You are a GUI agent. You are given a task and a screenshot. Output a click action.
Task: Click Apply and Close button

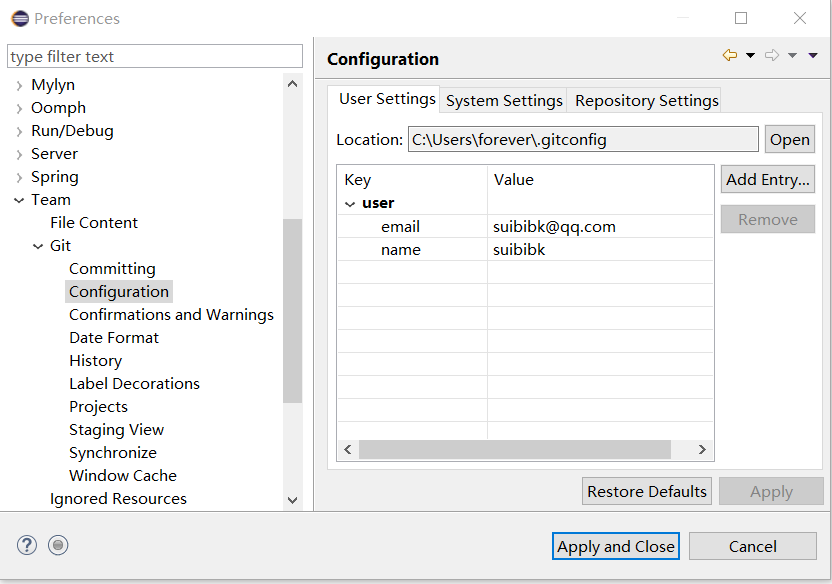point(616,546)
